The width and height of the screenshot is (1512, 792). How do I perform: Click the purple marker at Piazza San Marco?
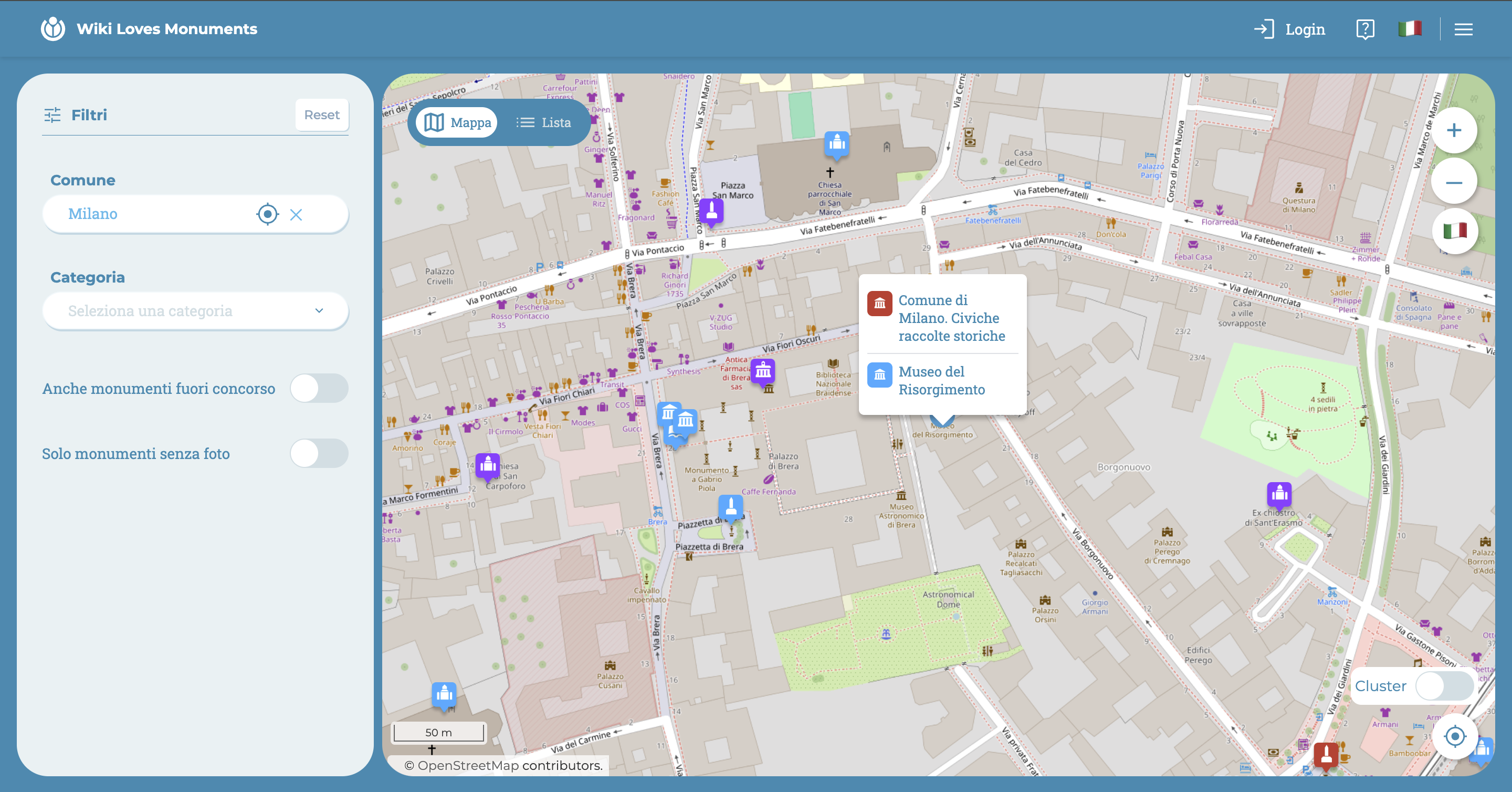(711, 211)
